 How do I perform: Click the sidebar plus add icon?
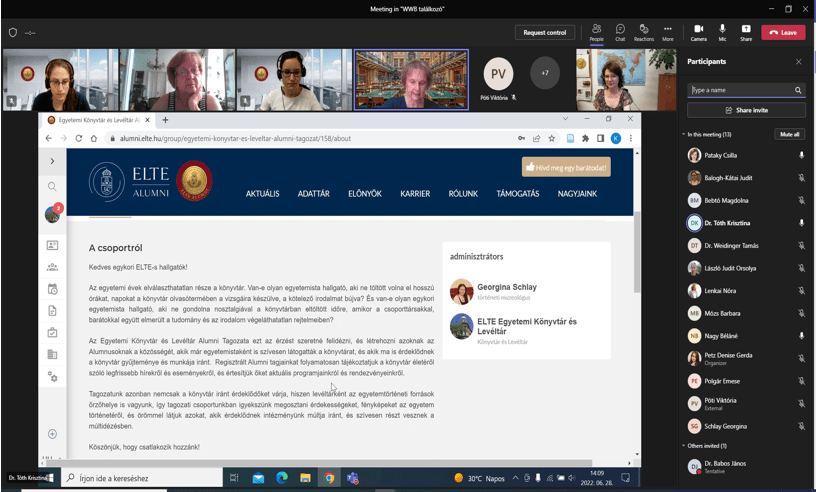click(52, 434)
